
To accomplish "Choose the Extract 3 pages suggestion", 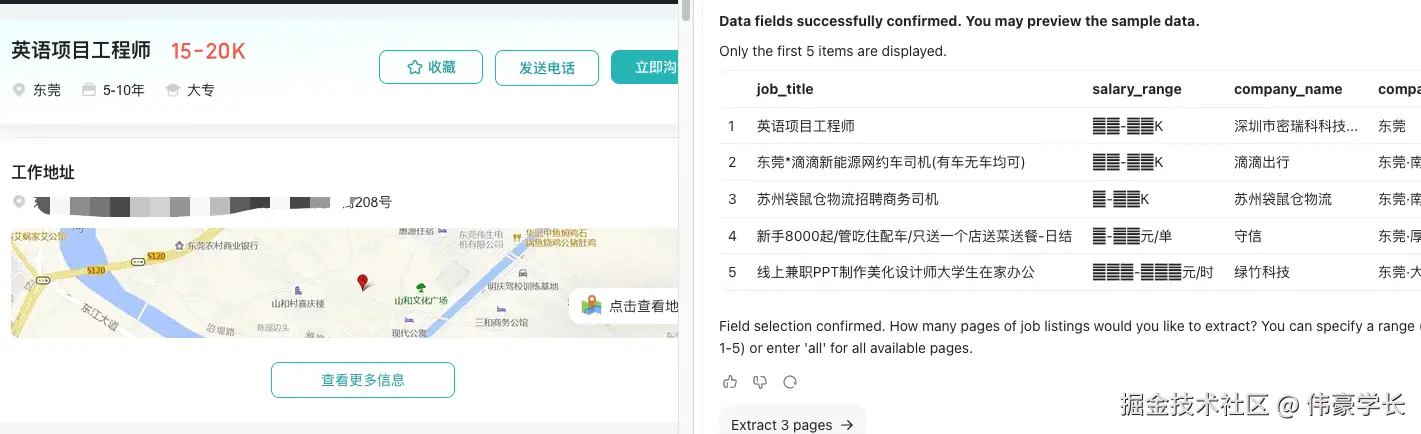I will click(x=791, y=424).
